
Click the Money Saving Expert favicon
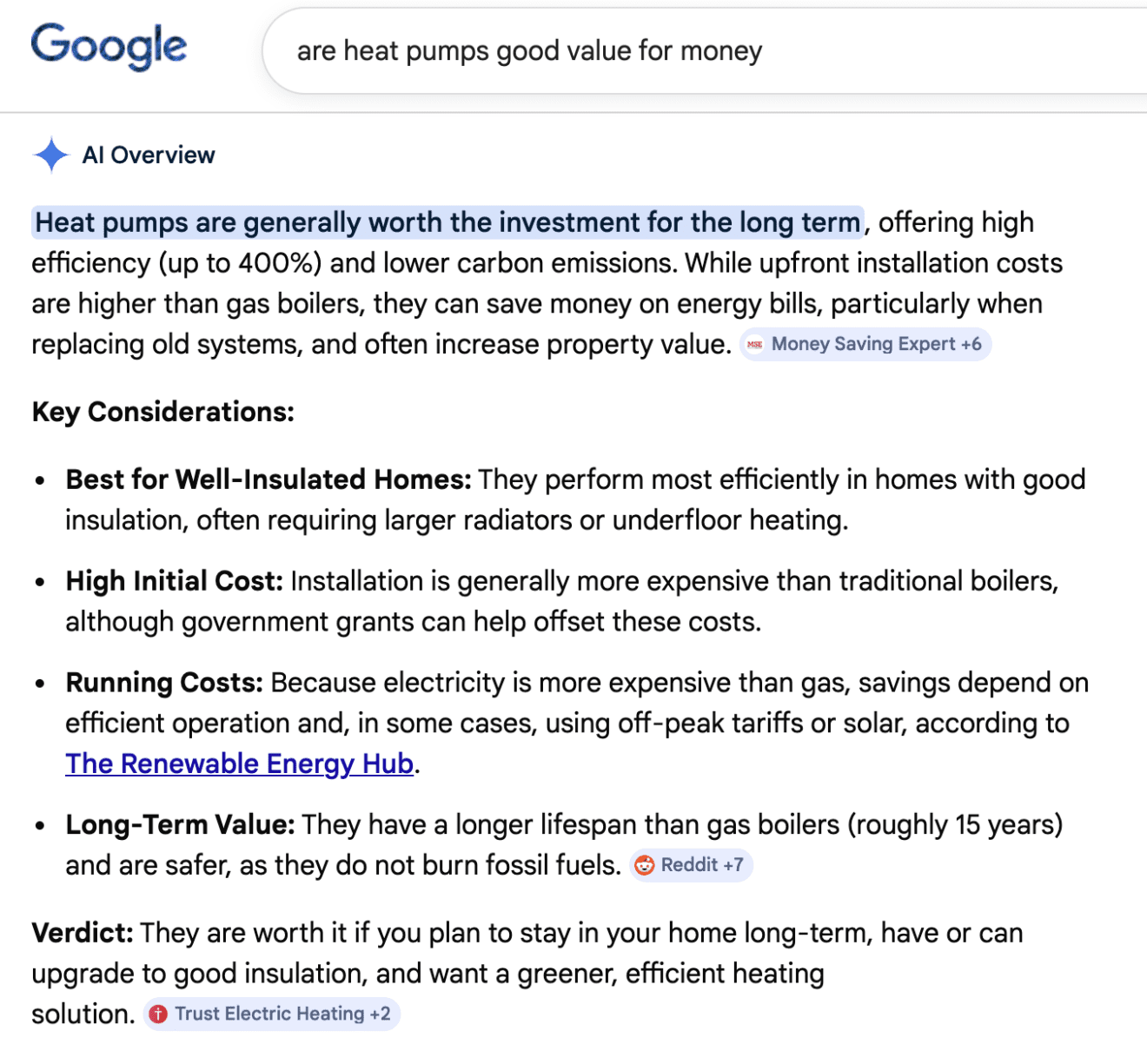755,345
